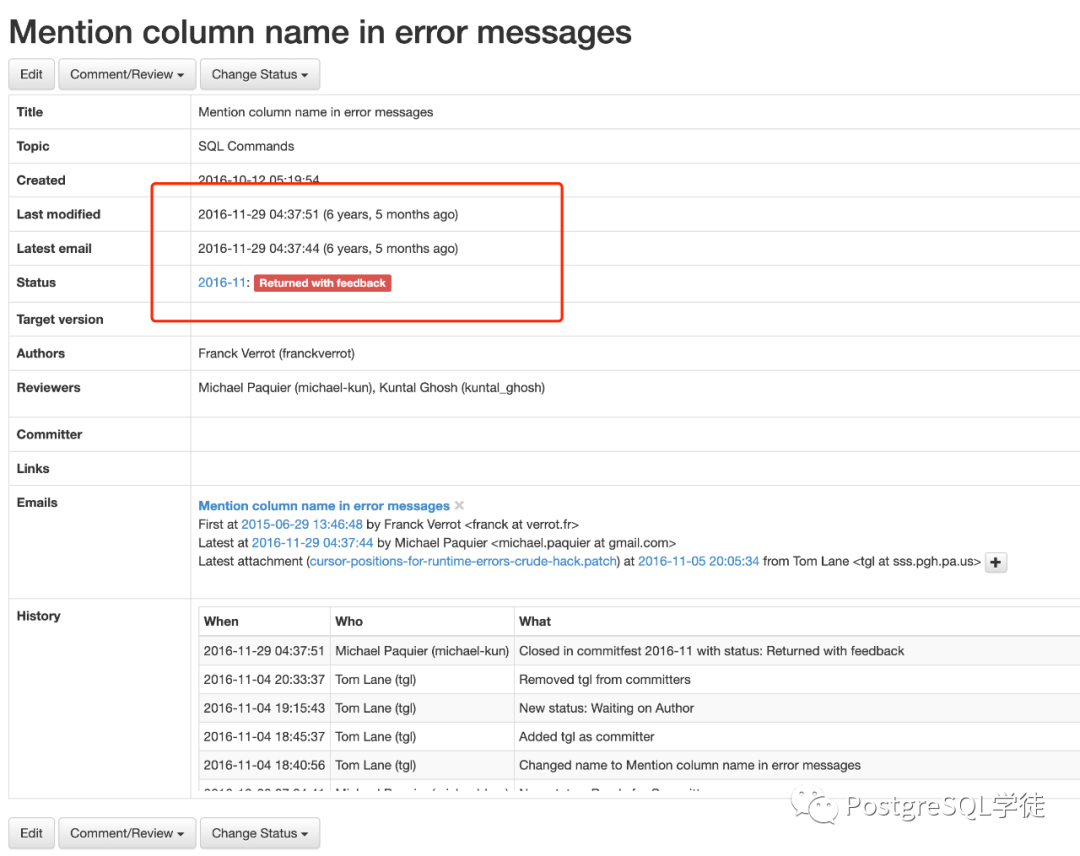Download cursor-positions-for-runtime-errors-crude-hack.patch attachment
The height and width of the screenshot is (856, 1080).
463,562
